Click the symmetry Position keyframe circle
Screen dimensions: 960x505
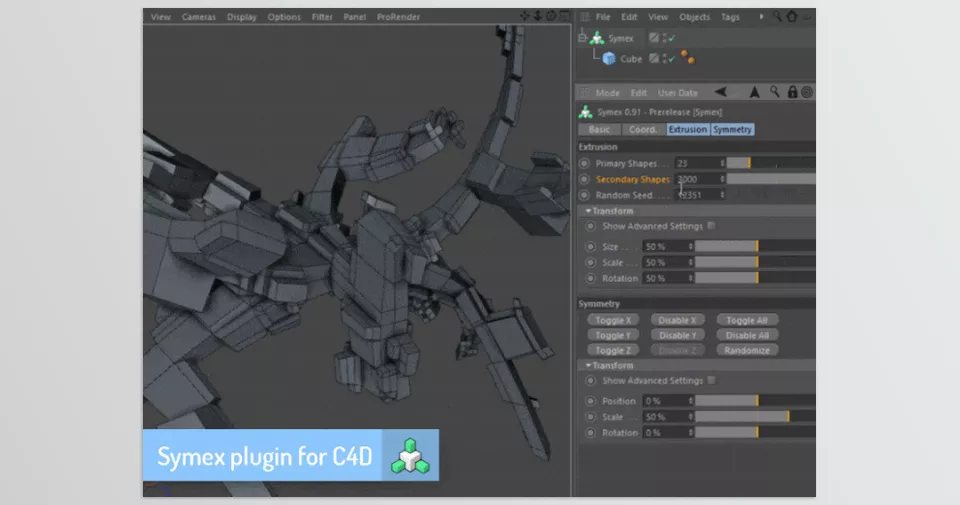pyautogui.click(x=590, y=401)
